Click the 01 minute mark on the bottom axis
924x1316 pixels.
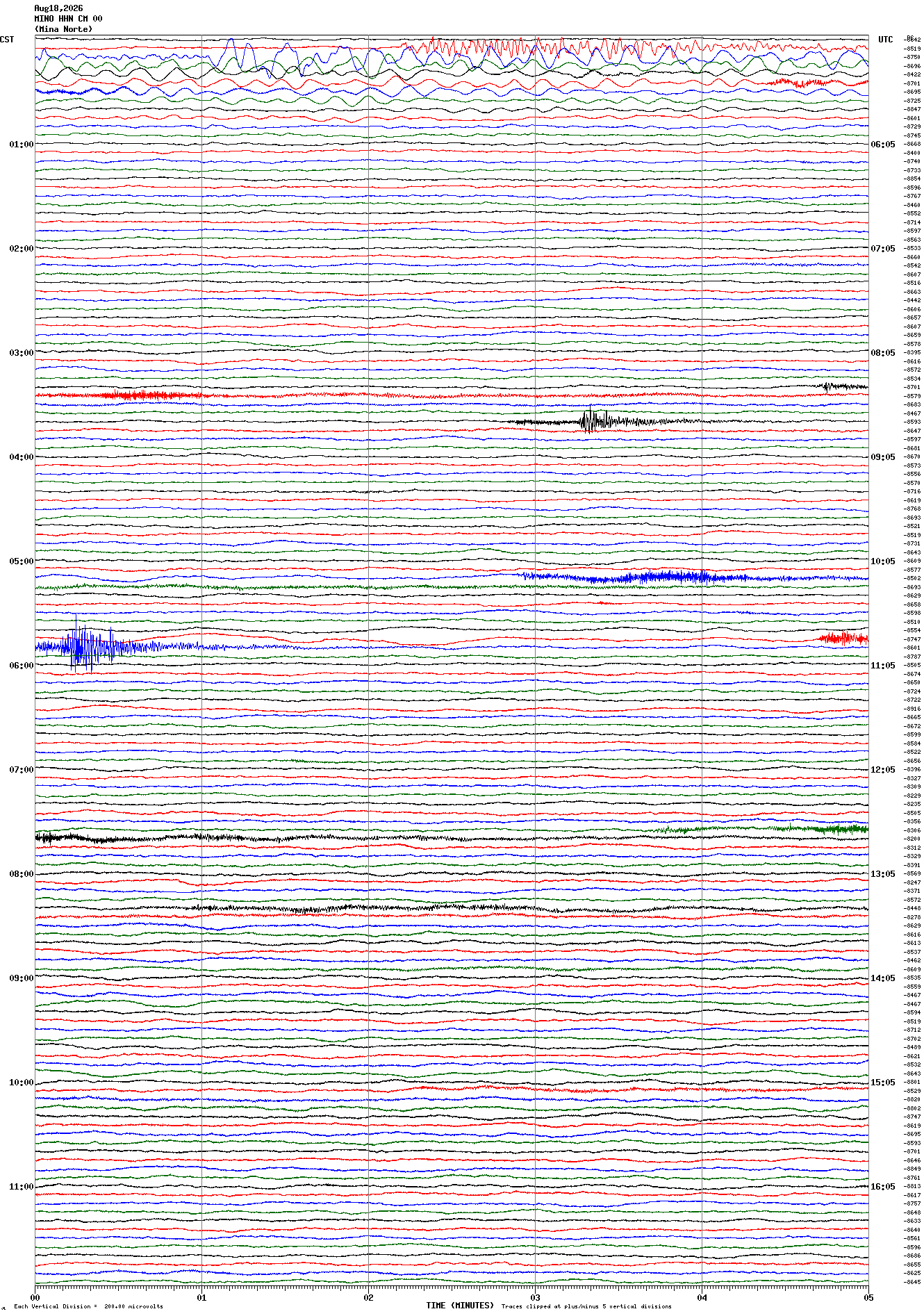pos(201,1297)
